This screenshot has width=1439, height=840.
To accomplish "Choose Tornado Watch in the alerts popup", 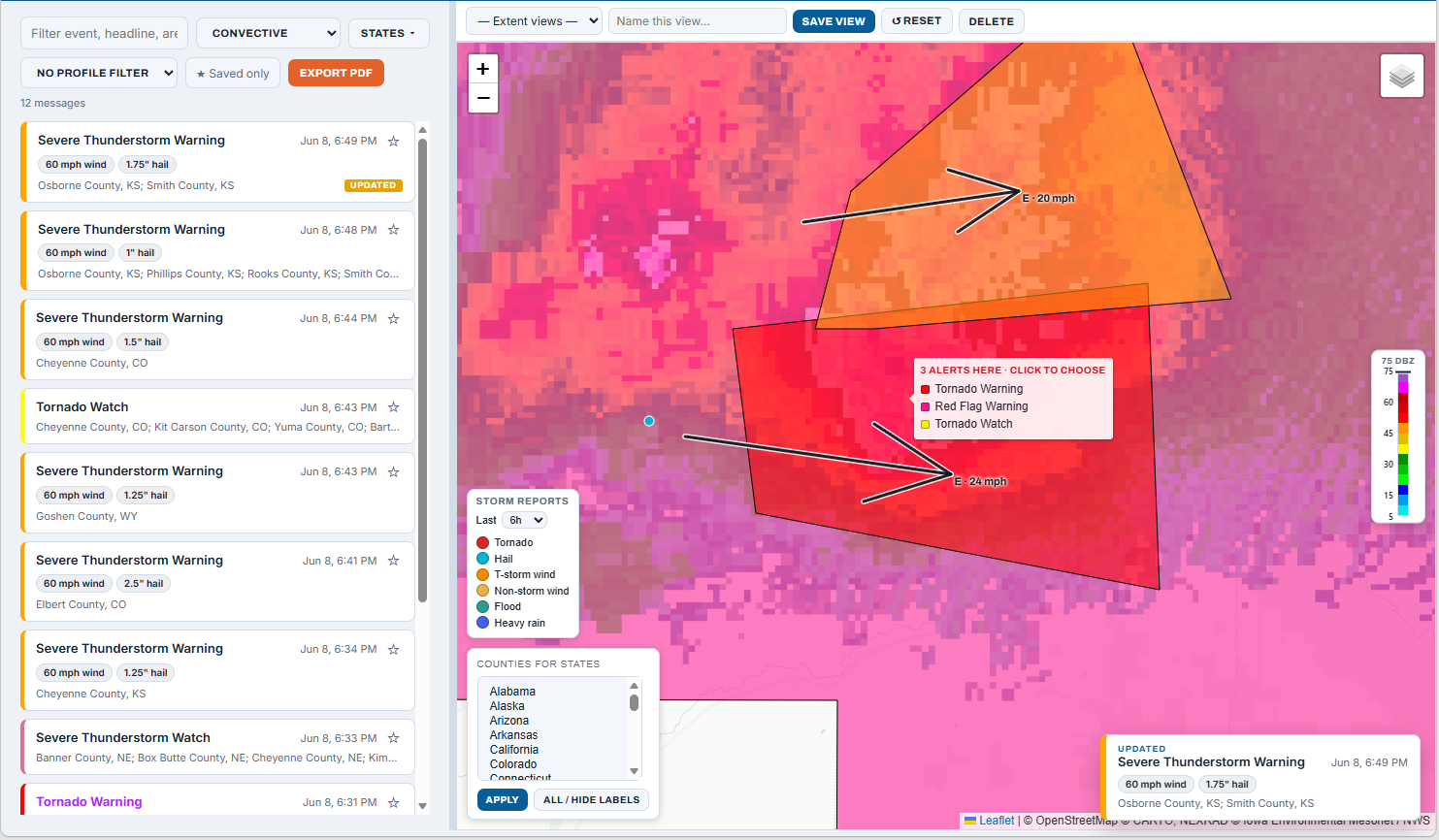I will pos(973,424).
